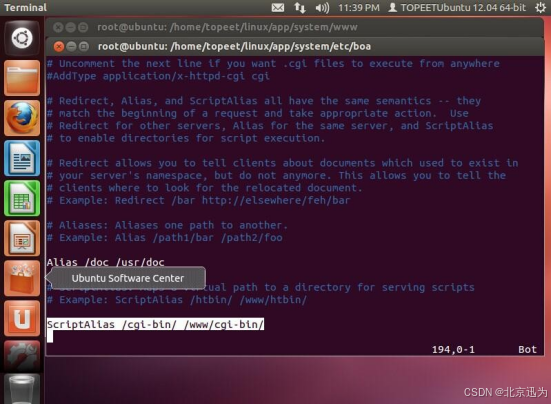Click the 'Example: ScriptAlias /htbin/' comment line
Viewport: 552px width, 404px height.
tap(177, 299)
